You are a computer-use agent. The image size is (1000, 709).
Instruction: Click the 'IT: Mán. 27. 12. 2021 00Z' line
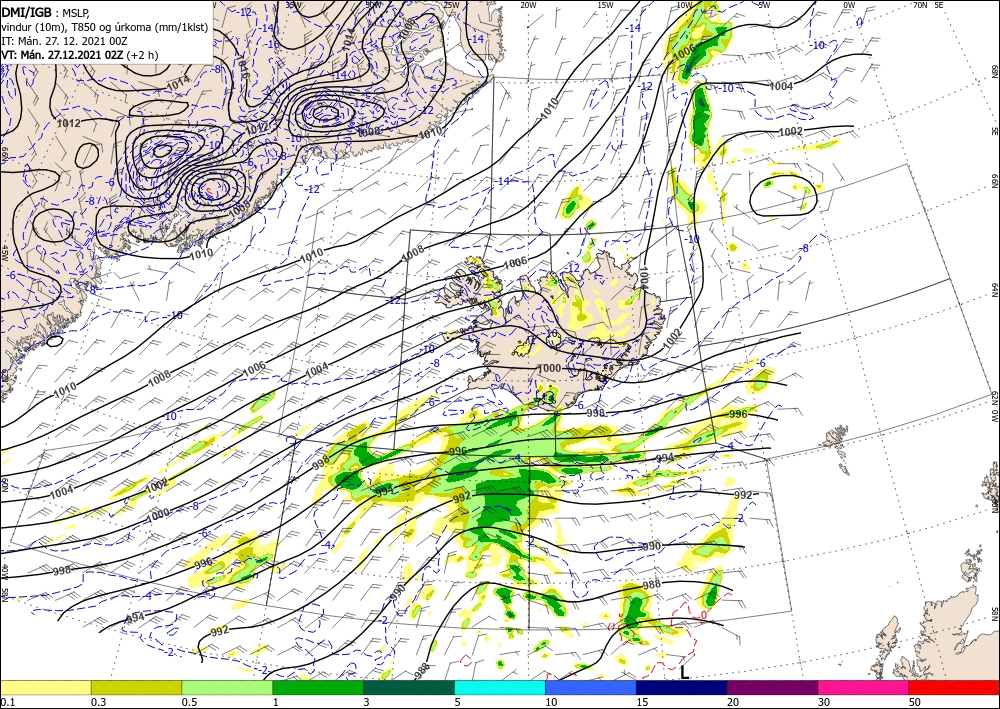(x=64, y=41)
